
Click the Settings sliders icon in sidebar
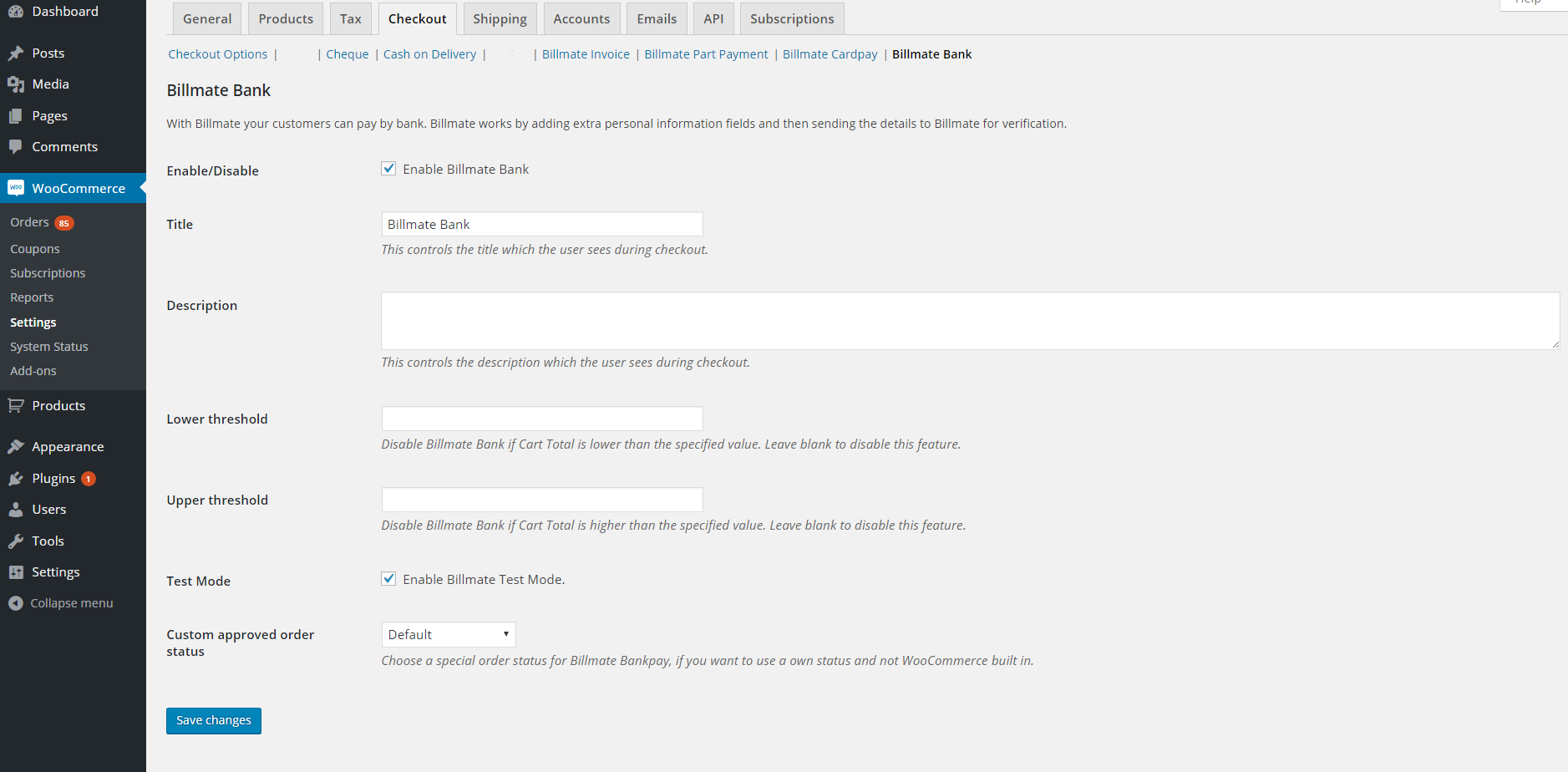[15, 572]
